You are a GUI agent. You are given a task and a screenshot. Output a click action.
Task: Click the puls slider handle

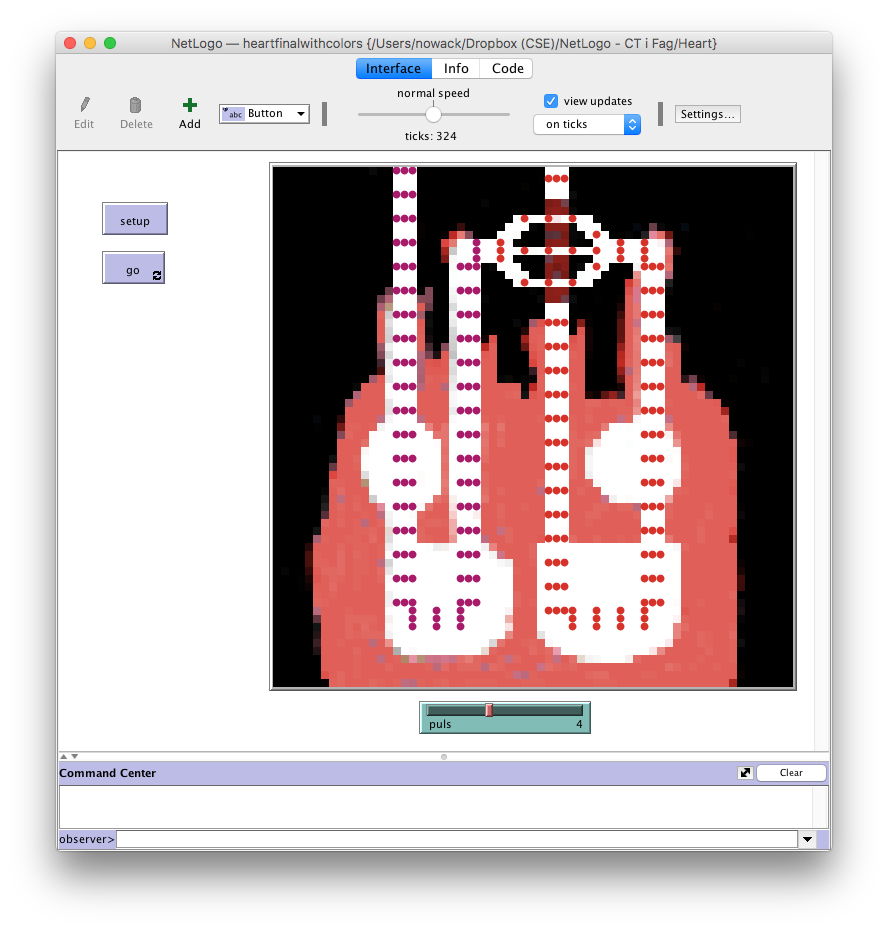[x=489, y=710]
